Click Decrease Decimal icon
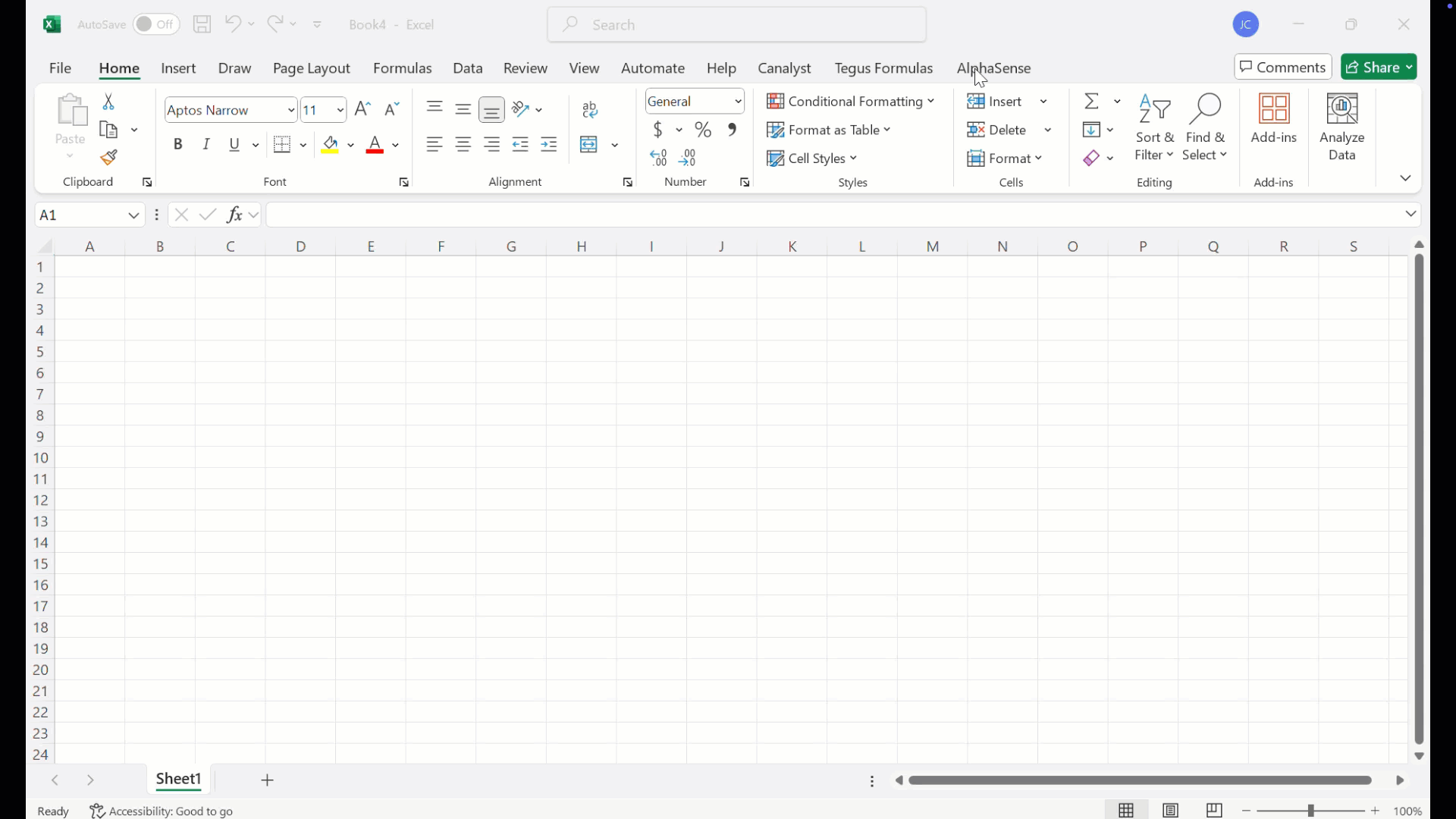The height and width of the screenshot is (819, 1456). 689,158
